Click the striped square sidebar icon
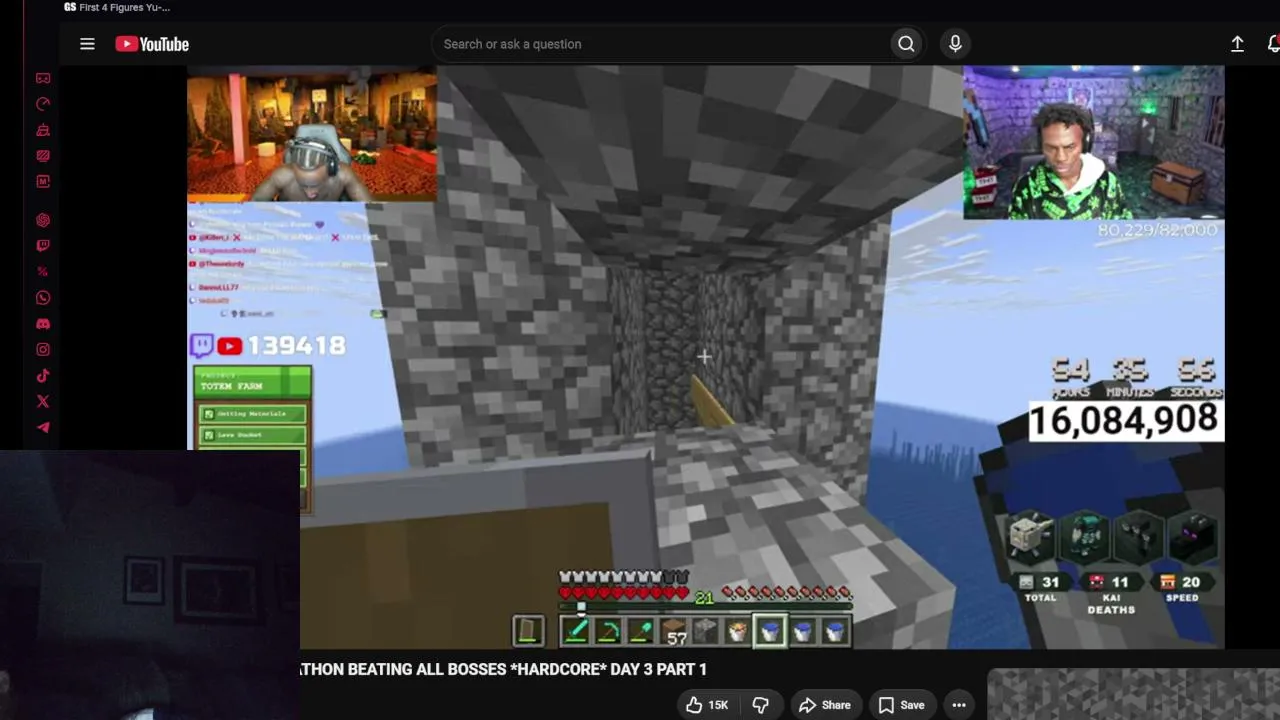Image resolution: width=1280 pixels, height=720 pixels. point(43,156)
